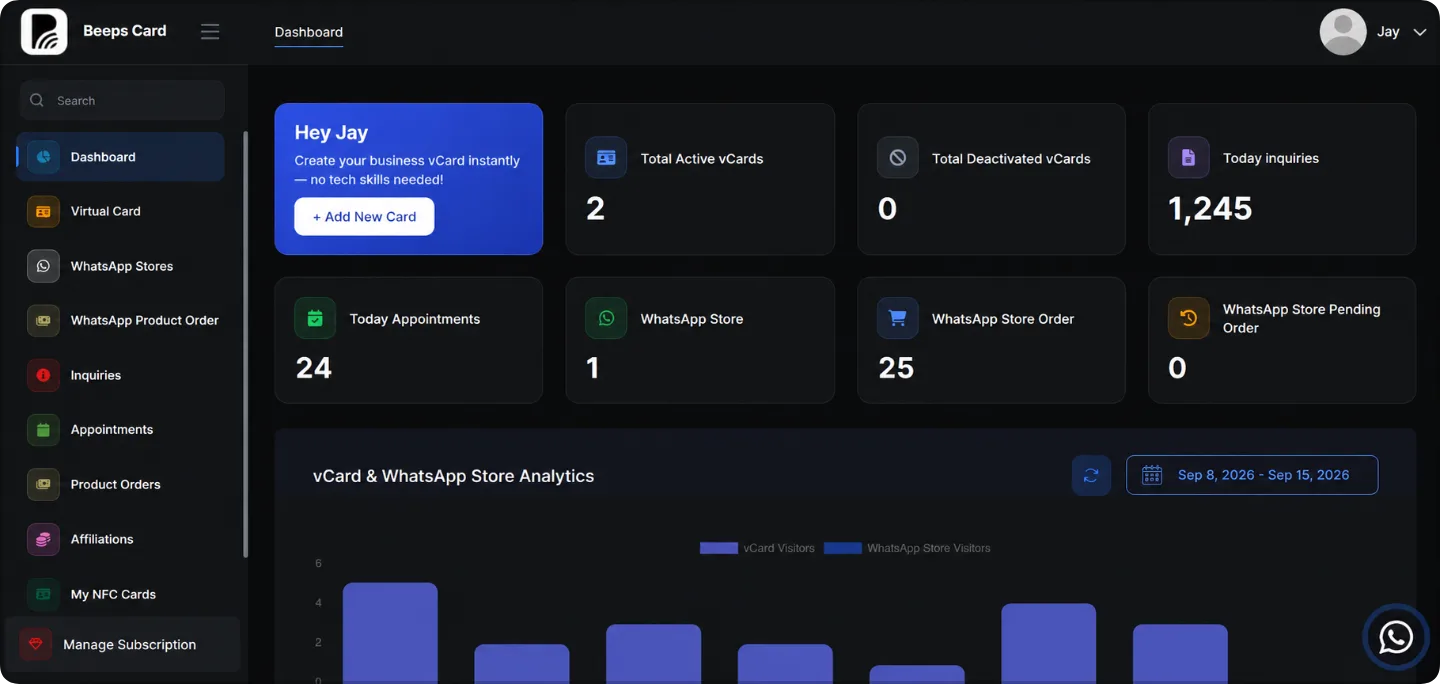Go to Inquiries menu item
The width and height of the screenshot is (1440, 684).
coord(120,375)
